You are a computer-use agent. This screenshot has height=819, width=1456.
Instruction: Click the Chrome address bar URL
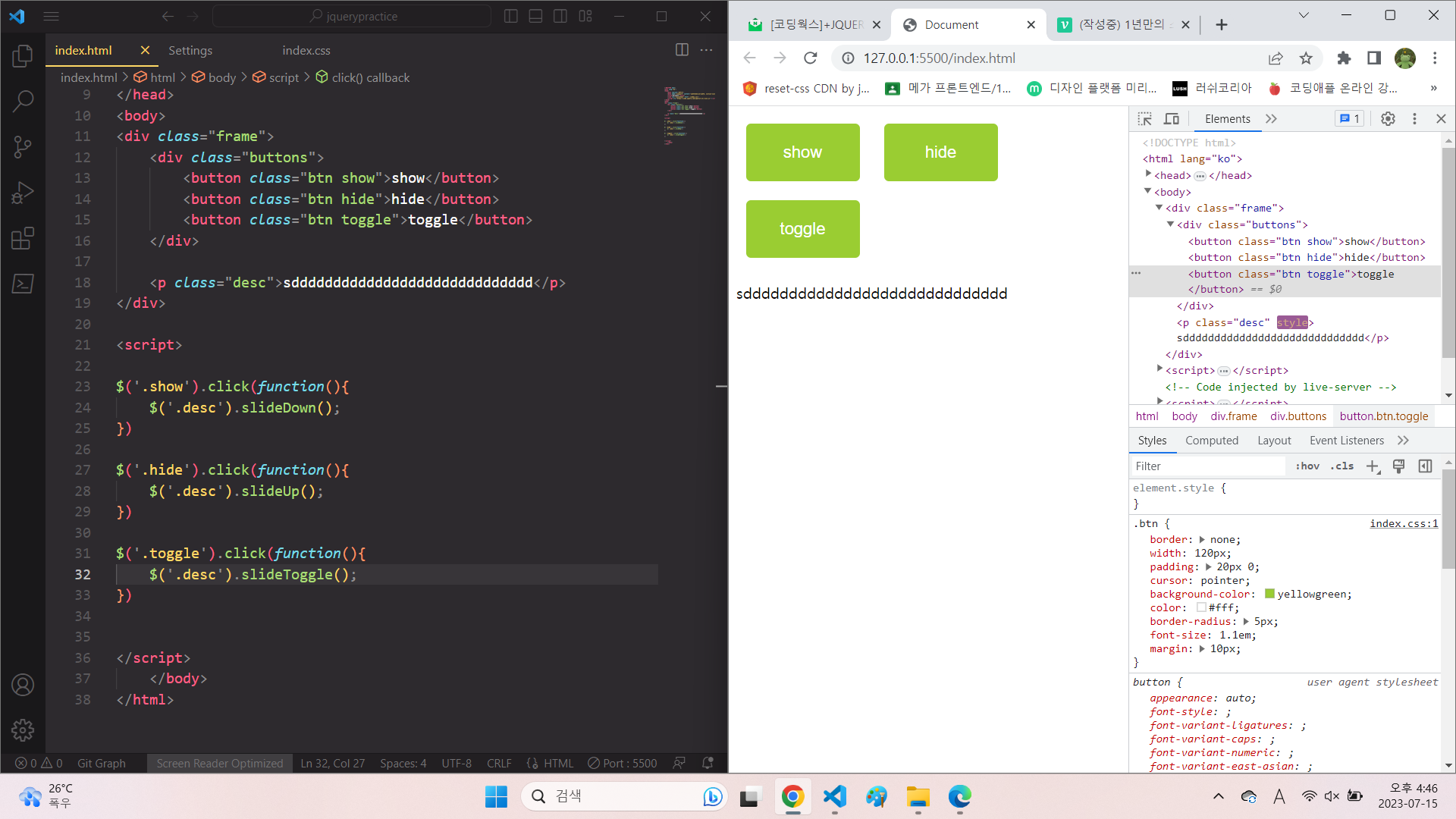tap(939, 58)
